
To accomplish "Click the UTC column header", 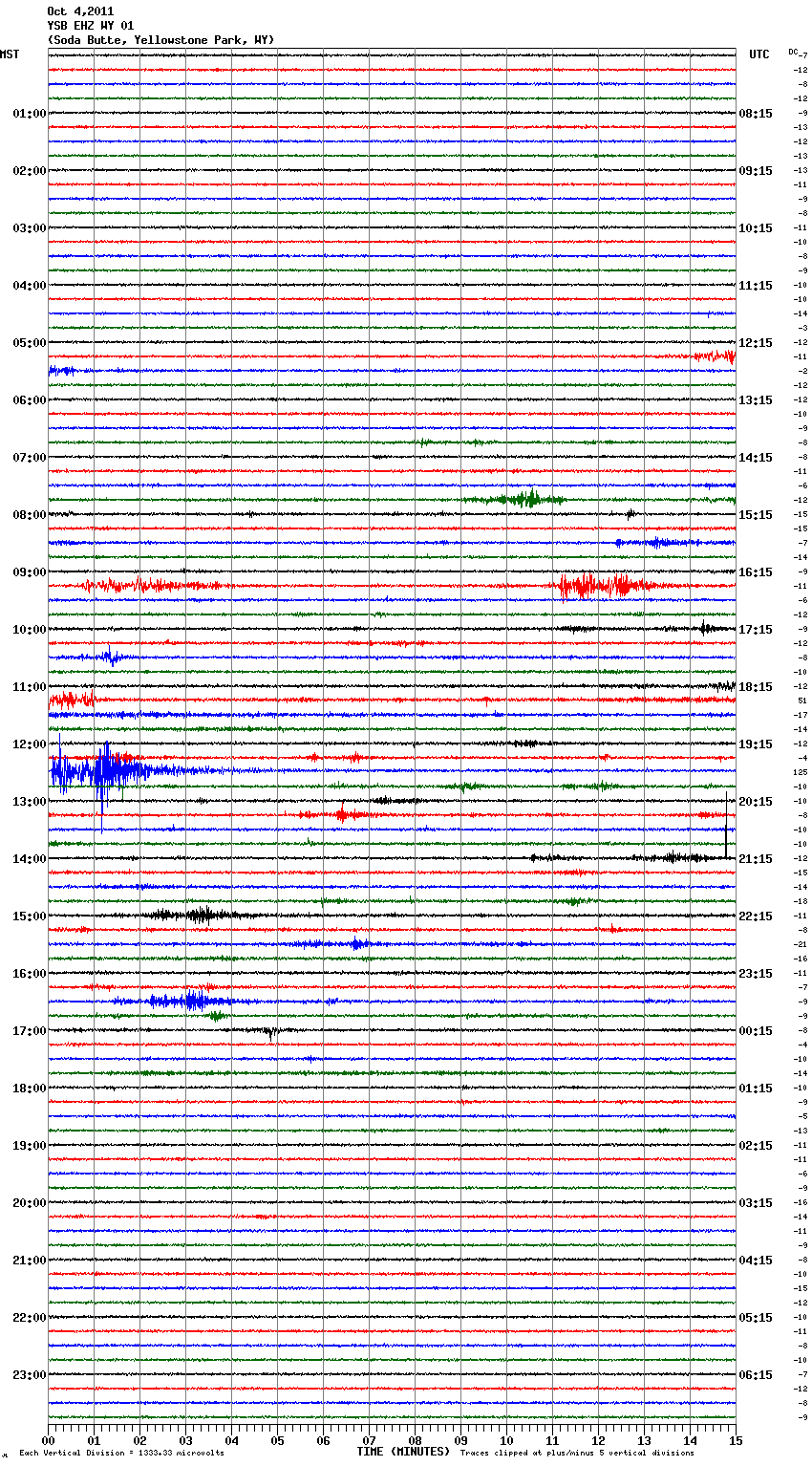I will (759, 54).
